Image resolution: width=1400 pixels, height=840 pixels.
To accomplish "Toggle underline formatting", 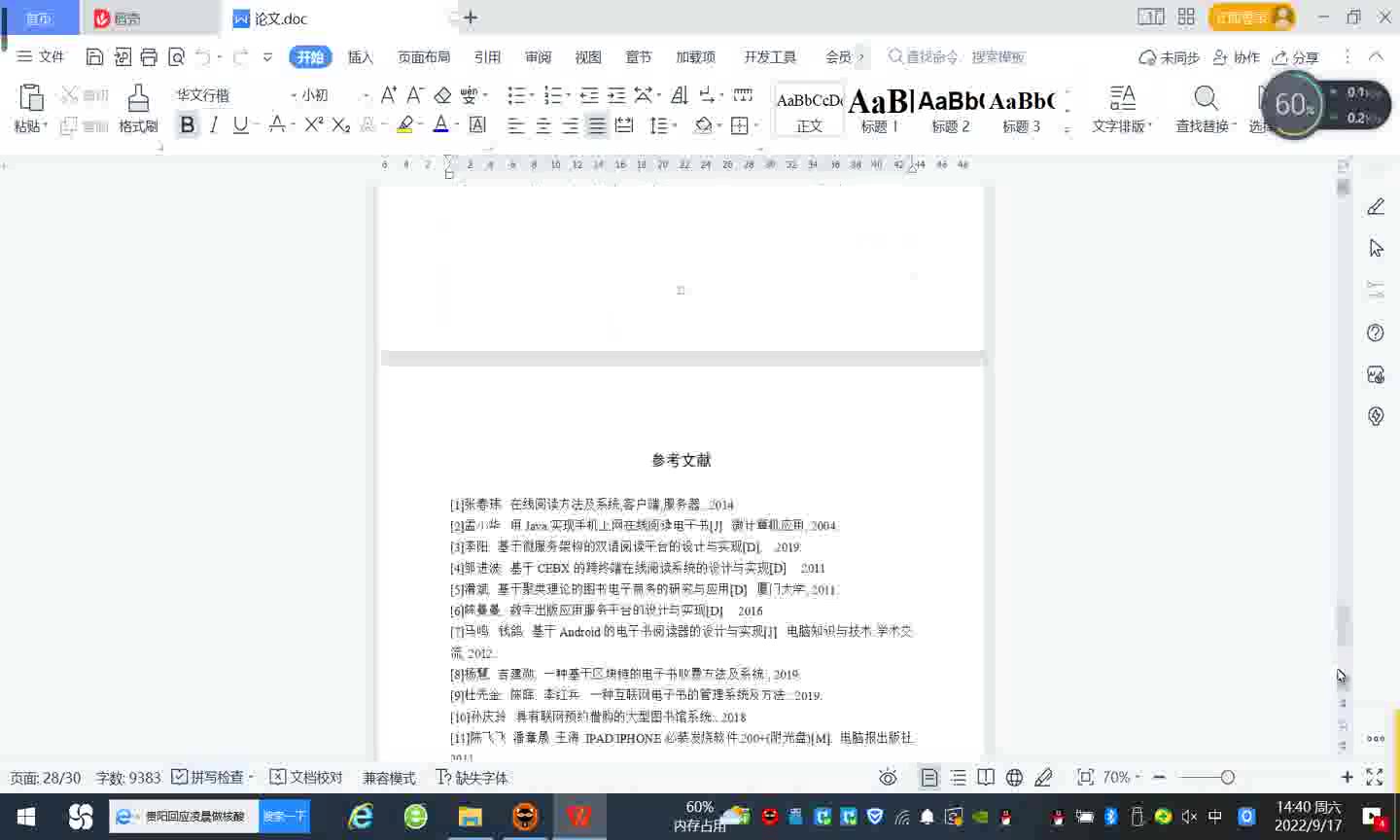I will pyautogui.click(x=240, y=124).
